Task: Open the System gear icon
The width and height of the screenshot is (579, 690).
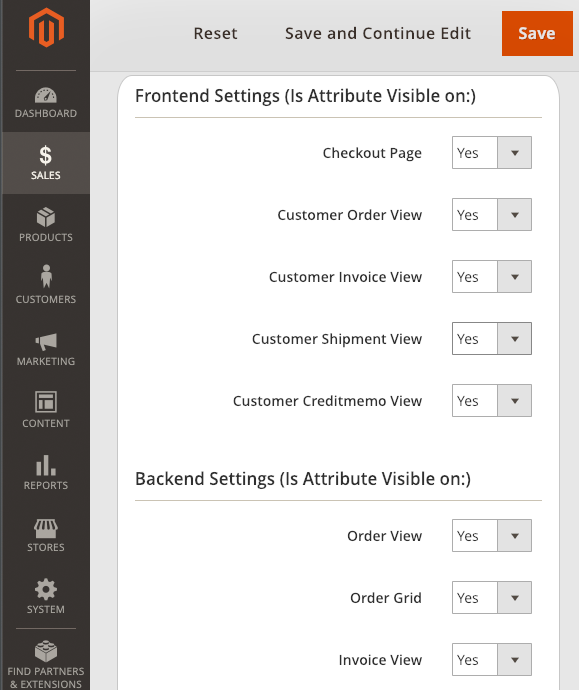Action: [x=46, y=590]
